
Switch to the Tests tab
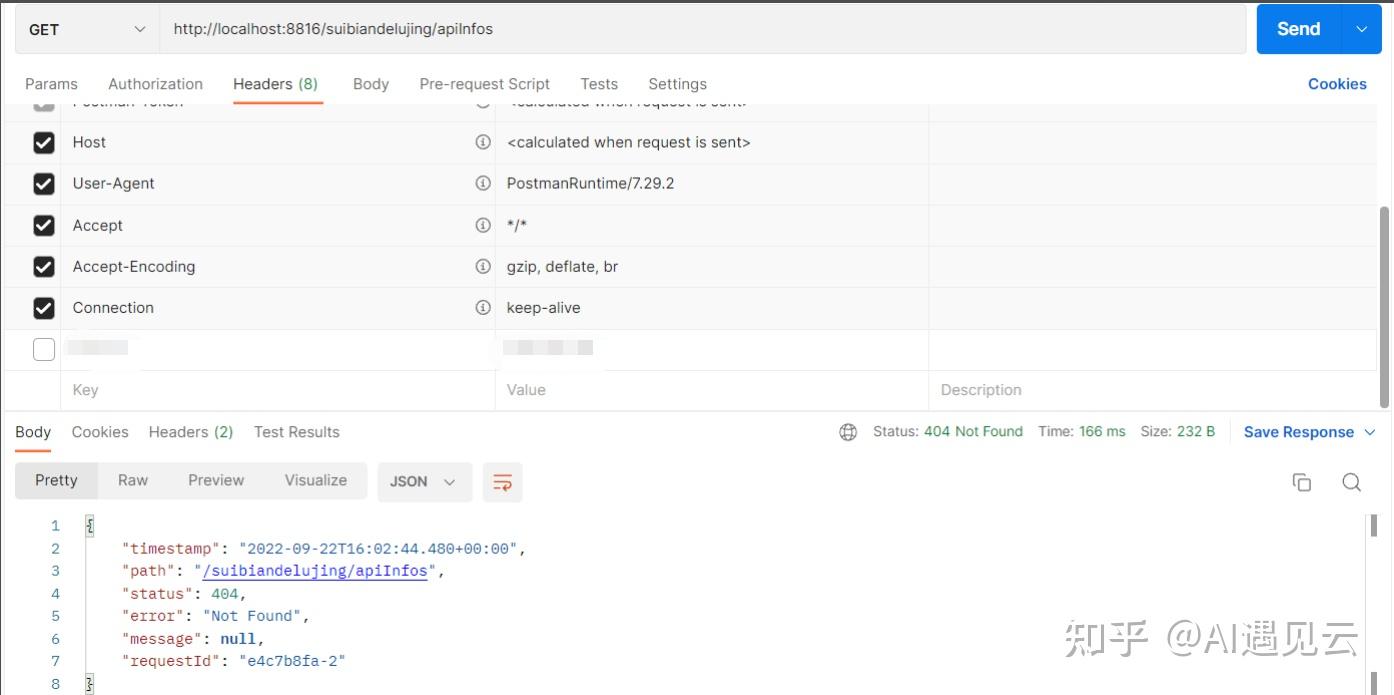click(599, 84)
